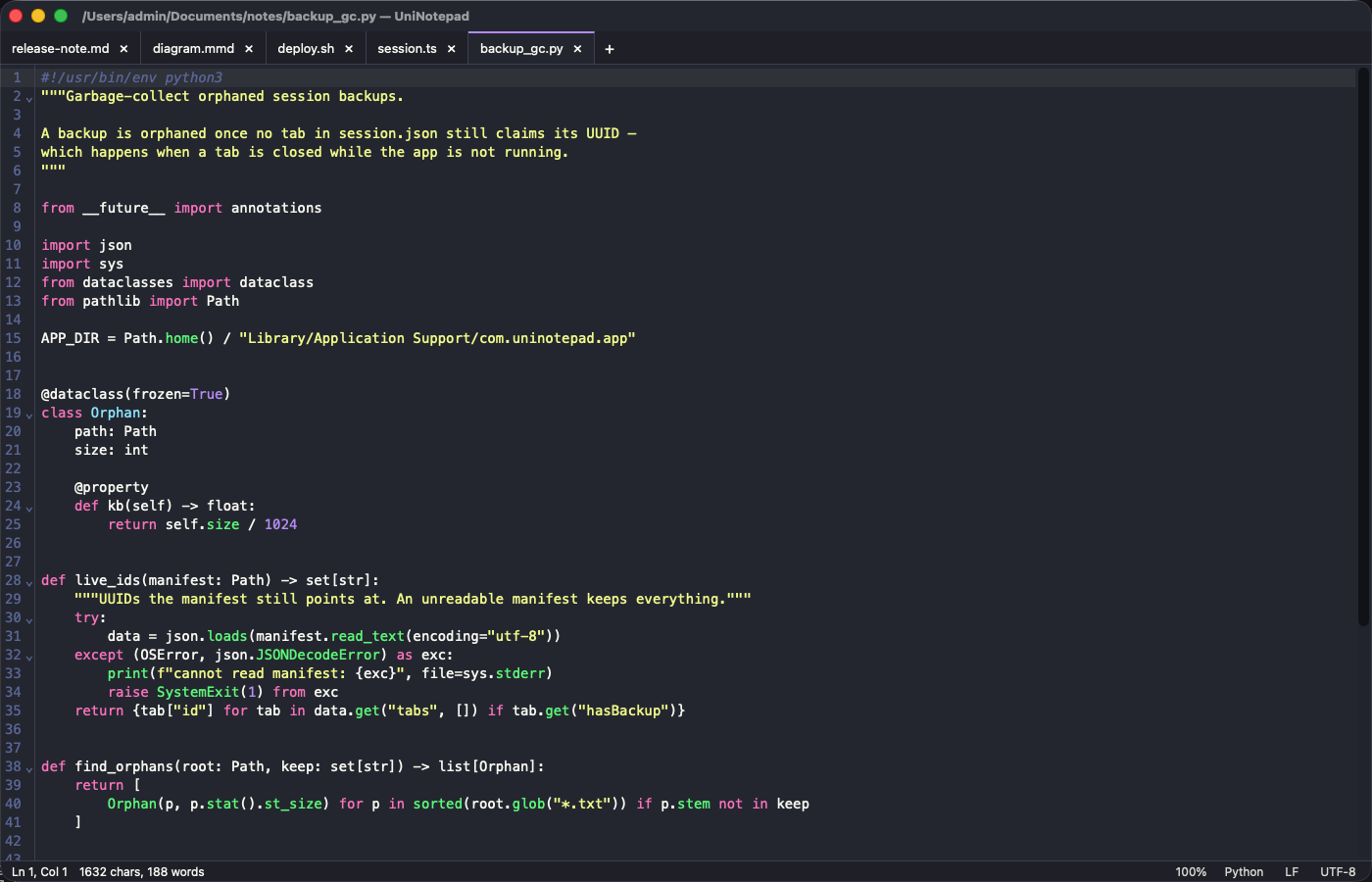Viewport: 1372px width, 882px height.
Task: Click the "Library/Application Support/com.uninotepad.app" string
Action: point(437,338)
